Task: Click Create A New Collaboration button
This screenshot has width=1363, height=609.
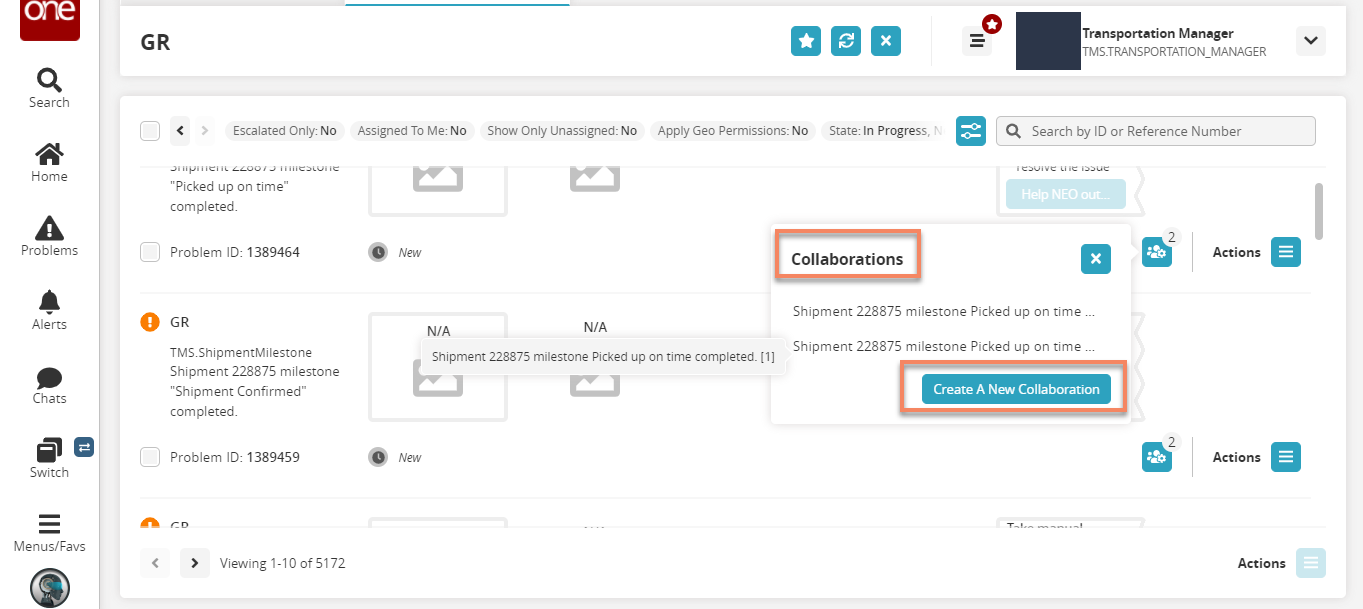Action: 1016,389
